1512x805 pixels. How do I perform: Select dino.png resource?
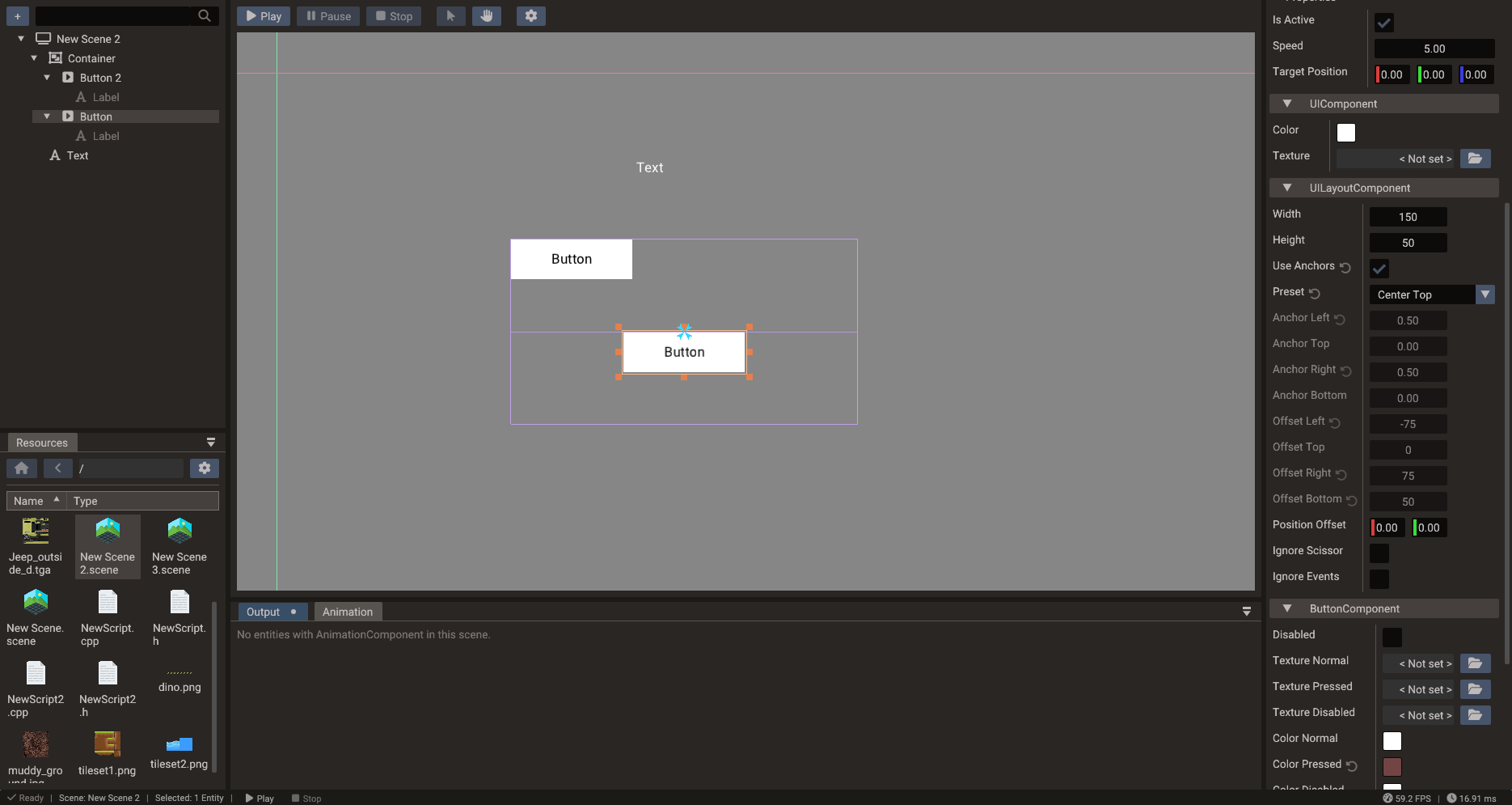tap(179, 680)
